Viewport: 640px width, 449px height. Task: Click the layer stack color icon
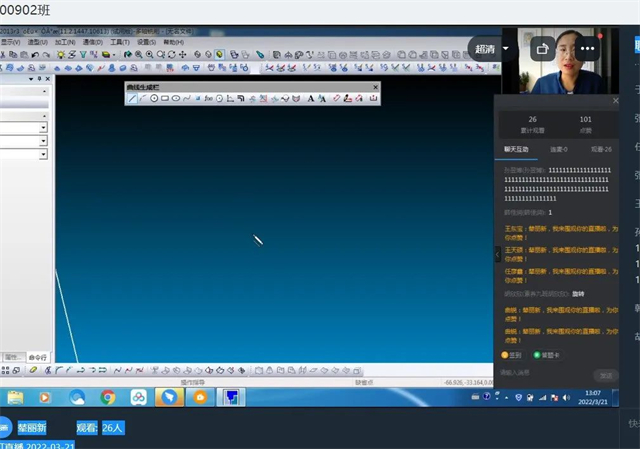(x=106, y=54)
